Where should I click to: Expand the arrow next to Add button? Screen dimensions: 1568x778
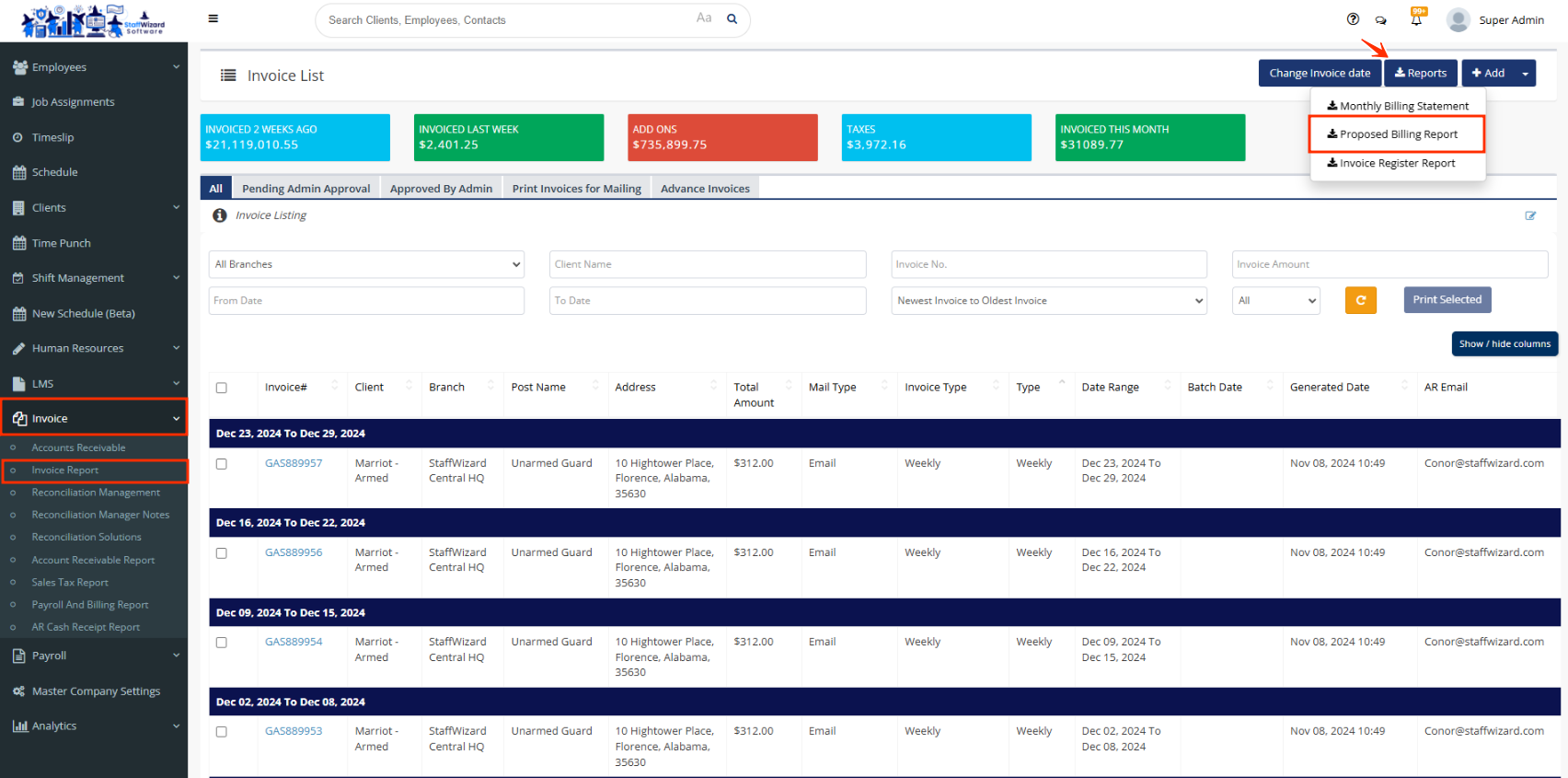click(x=1525, y=74)
